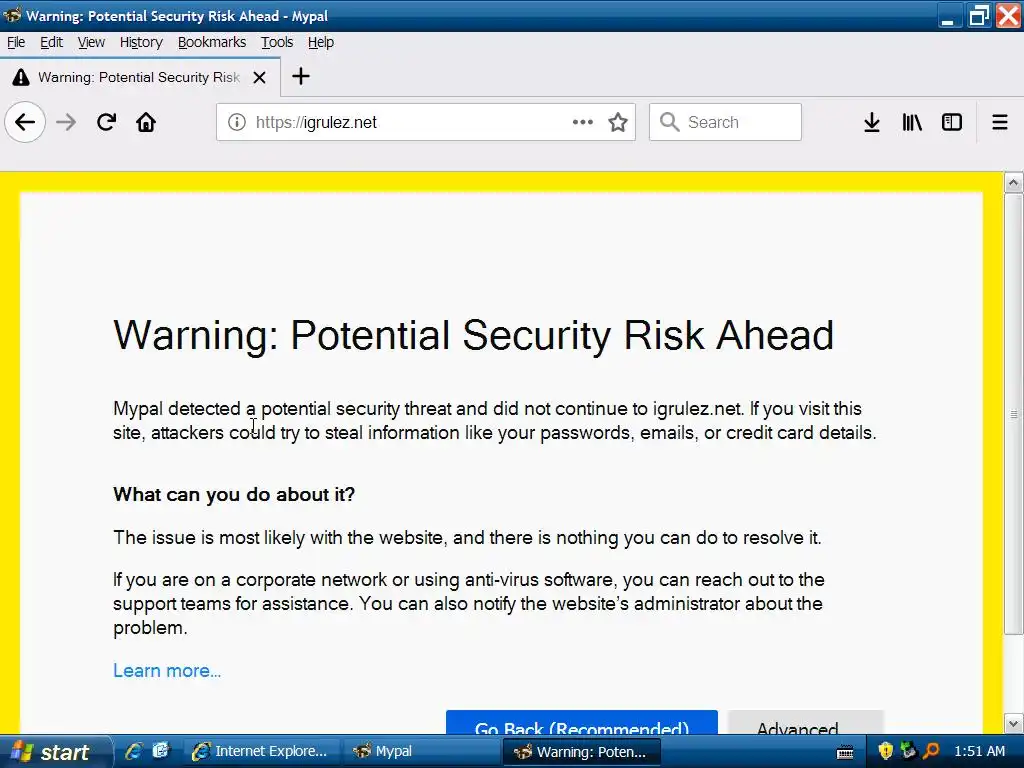Open the hamburger application menu
The height and width of the screenshot is (768, 1024).
point(1000,122)
